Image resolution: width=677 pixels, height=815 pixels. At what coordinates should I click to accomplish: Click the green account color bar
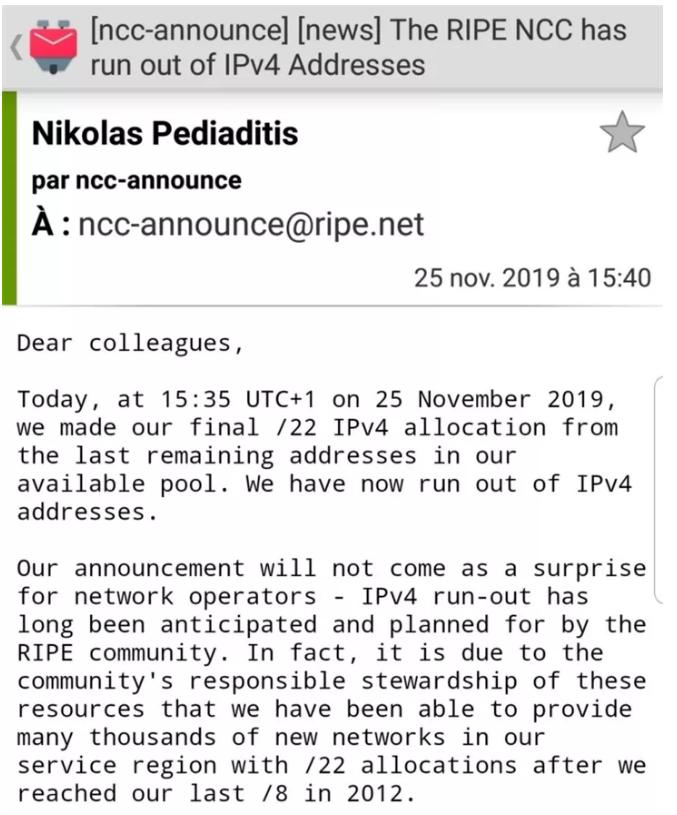[x=9, y=198]
